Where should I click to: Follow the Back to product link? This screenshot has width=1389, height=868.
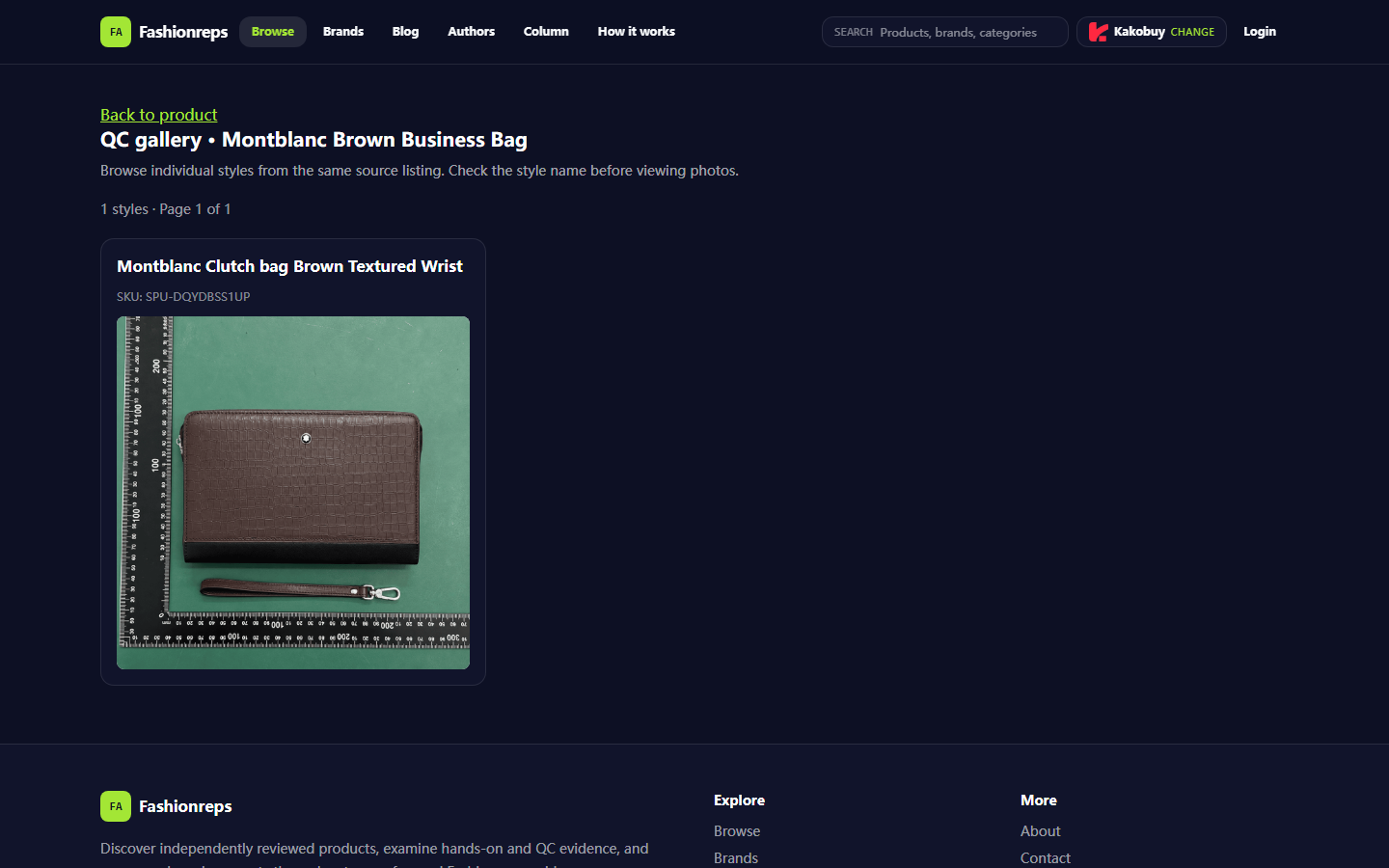pos(159,115)
